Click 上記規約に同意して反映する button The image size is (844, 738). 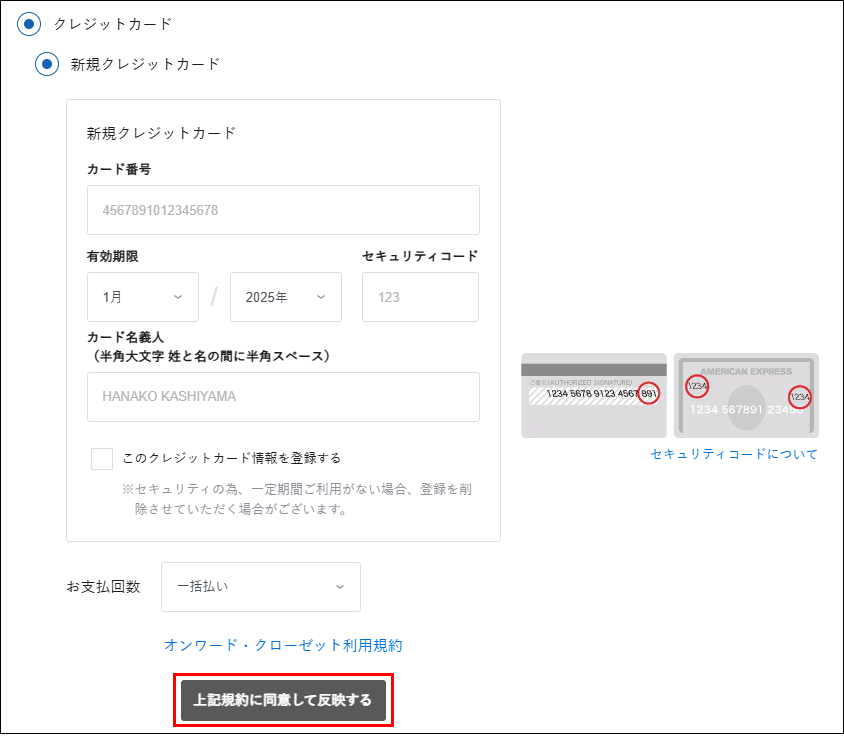point(283,700)
